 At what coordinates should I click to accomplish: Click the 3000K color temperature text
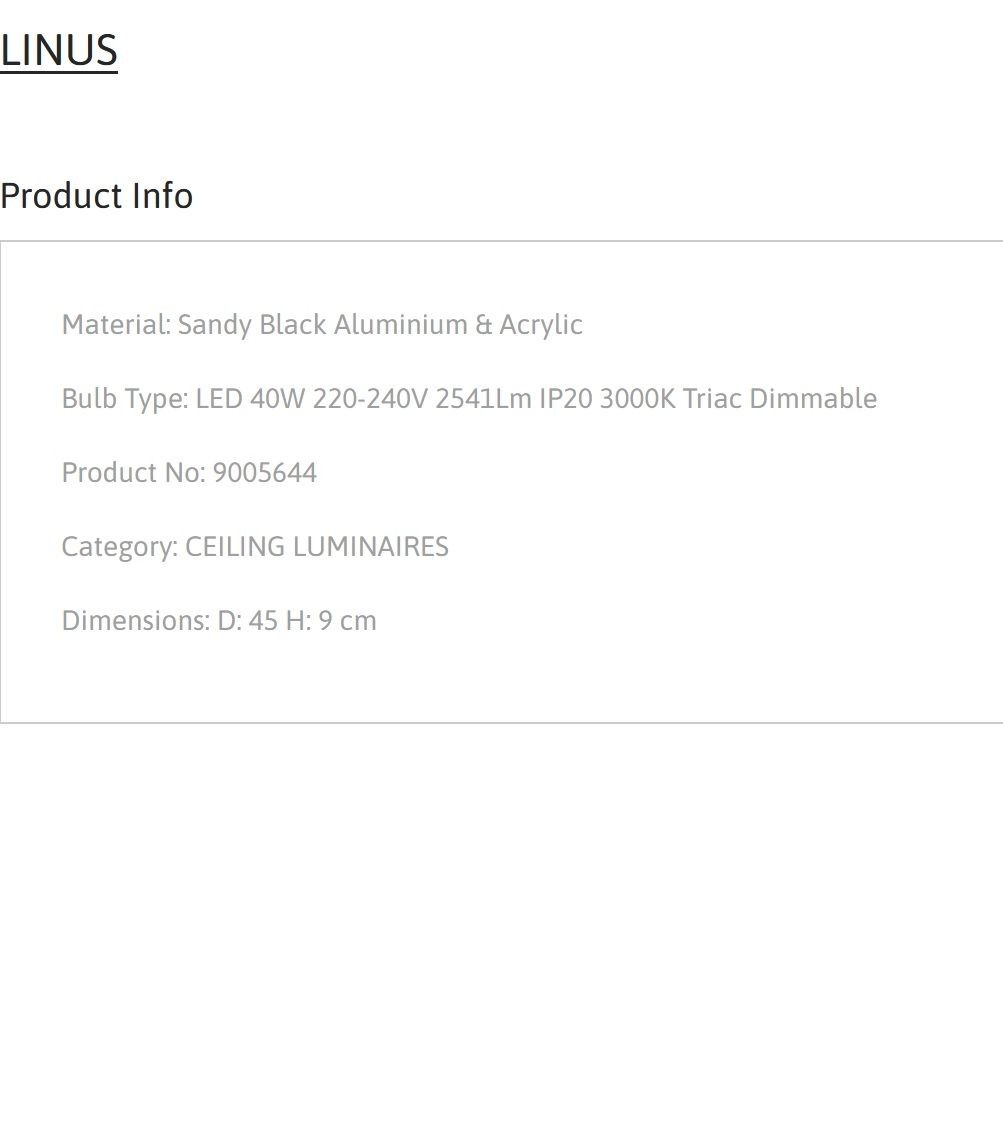pyautogui.click(x=638, y=399)
